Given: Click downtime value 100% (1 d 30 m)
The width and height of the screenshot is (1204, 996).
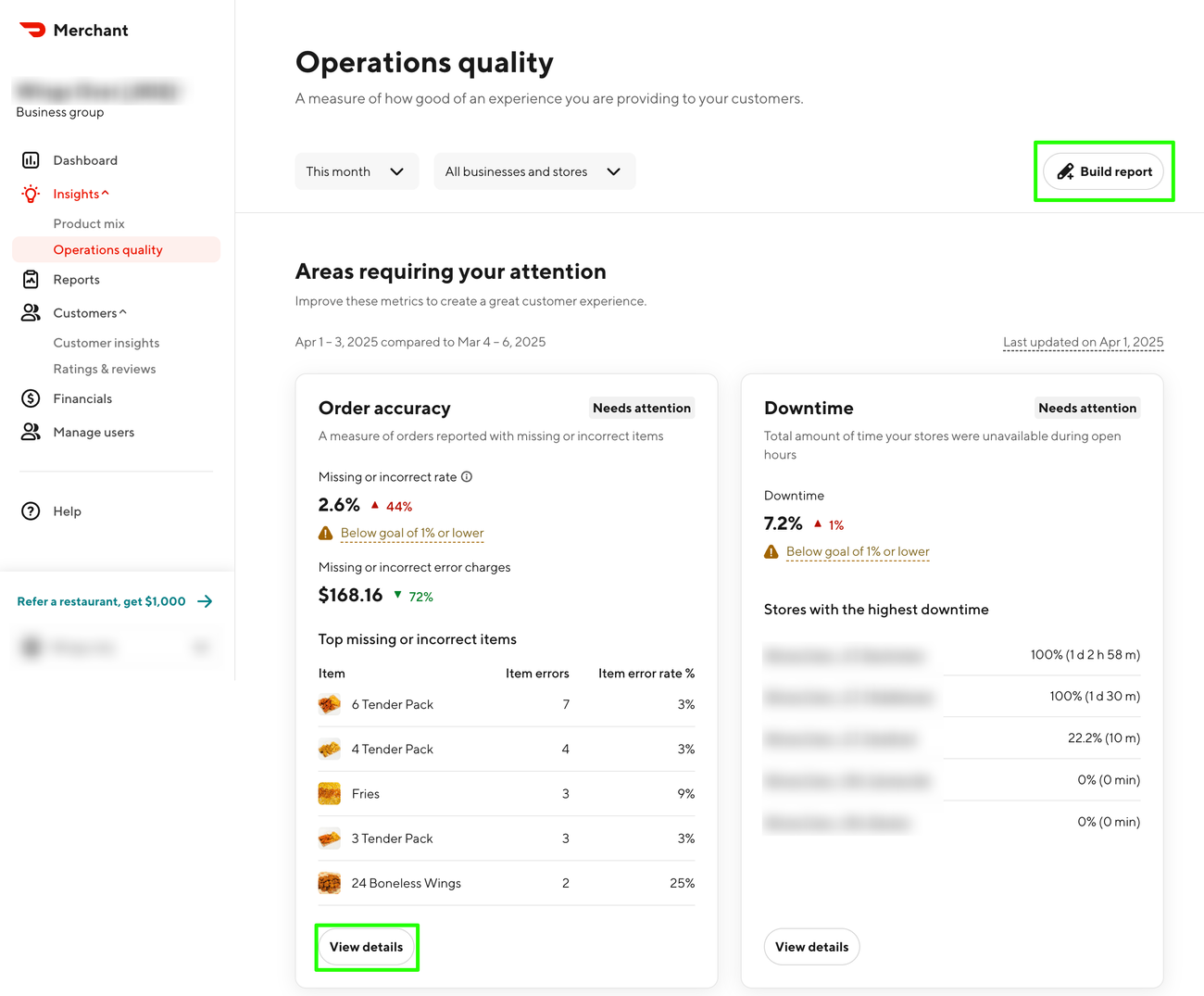Looking at the screenshot, I should (x=1095, y=696).
